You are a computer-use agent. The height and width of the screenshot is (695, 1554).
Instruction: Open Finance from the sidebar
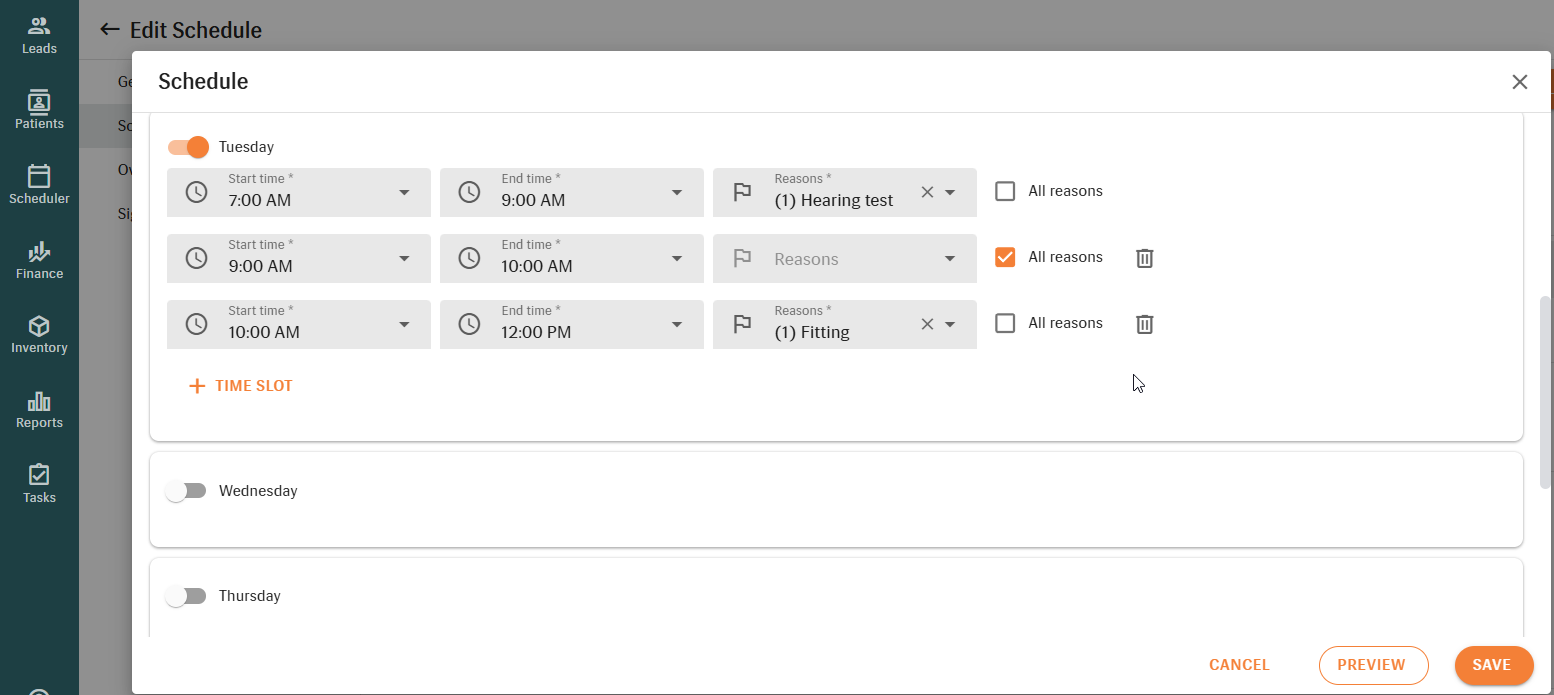pyautogui.click(x=39, y=260)
